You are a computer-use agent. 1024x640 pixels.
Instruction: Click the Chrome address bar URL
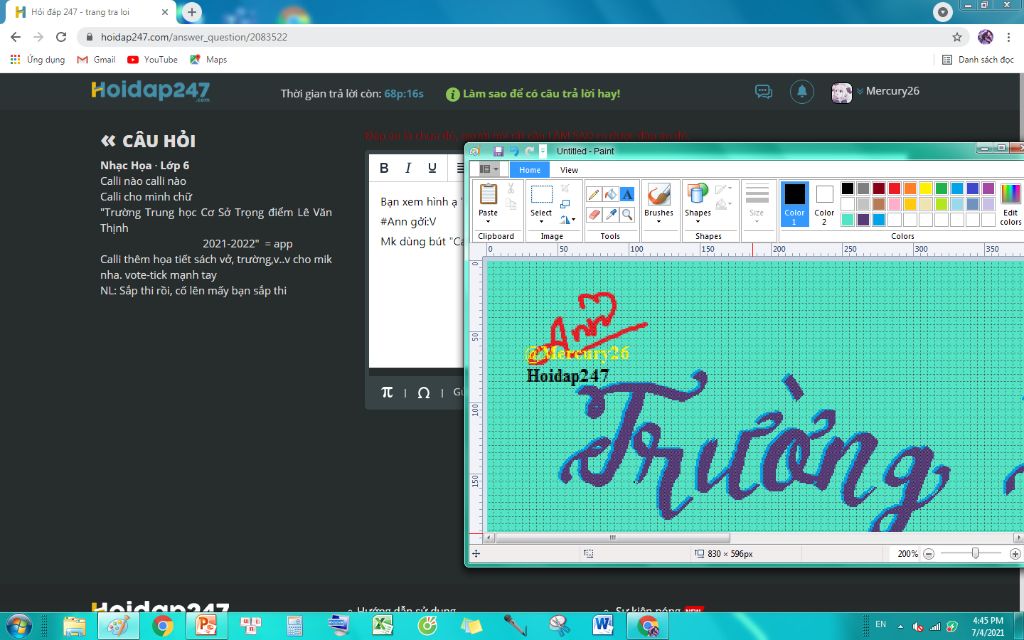194,37
